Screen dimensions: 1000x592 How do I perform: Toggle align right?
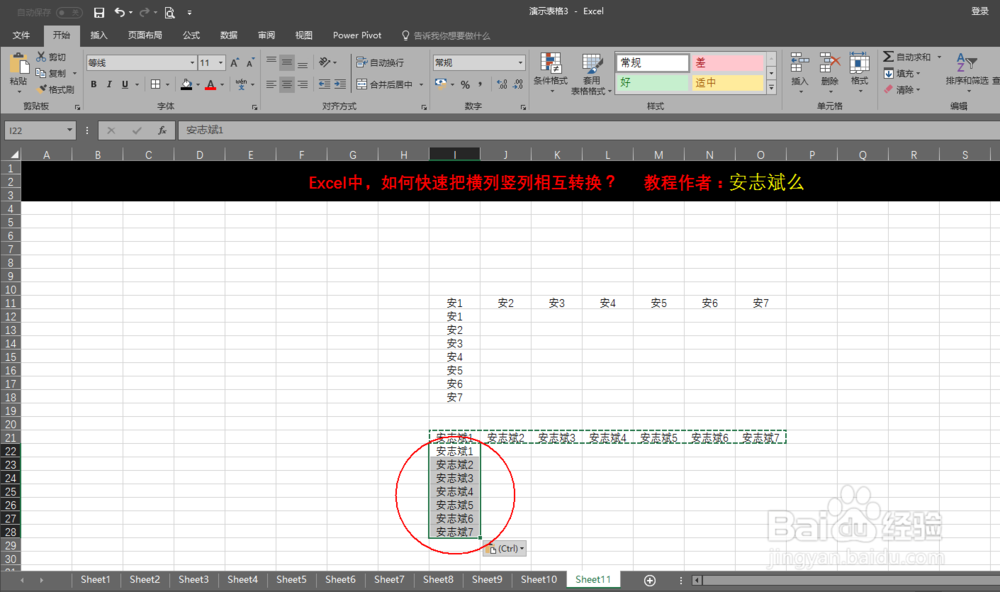[303, 84]
